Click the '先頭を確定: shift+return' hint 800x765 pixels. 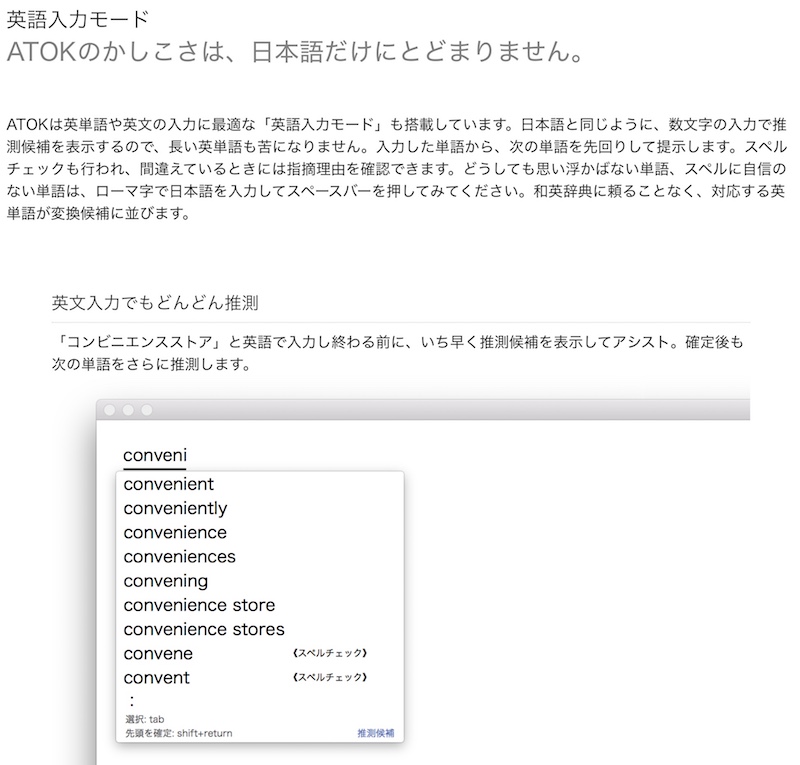tap(179, 733)
